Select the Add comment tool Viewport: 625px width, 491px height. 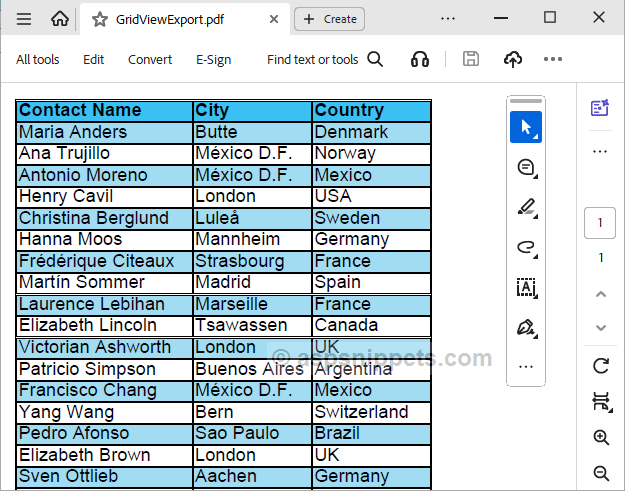tap(526, 167)
